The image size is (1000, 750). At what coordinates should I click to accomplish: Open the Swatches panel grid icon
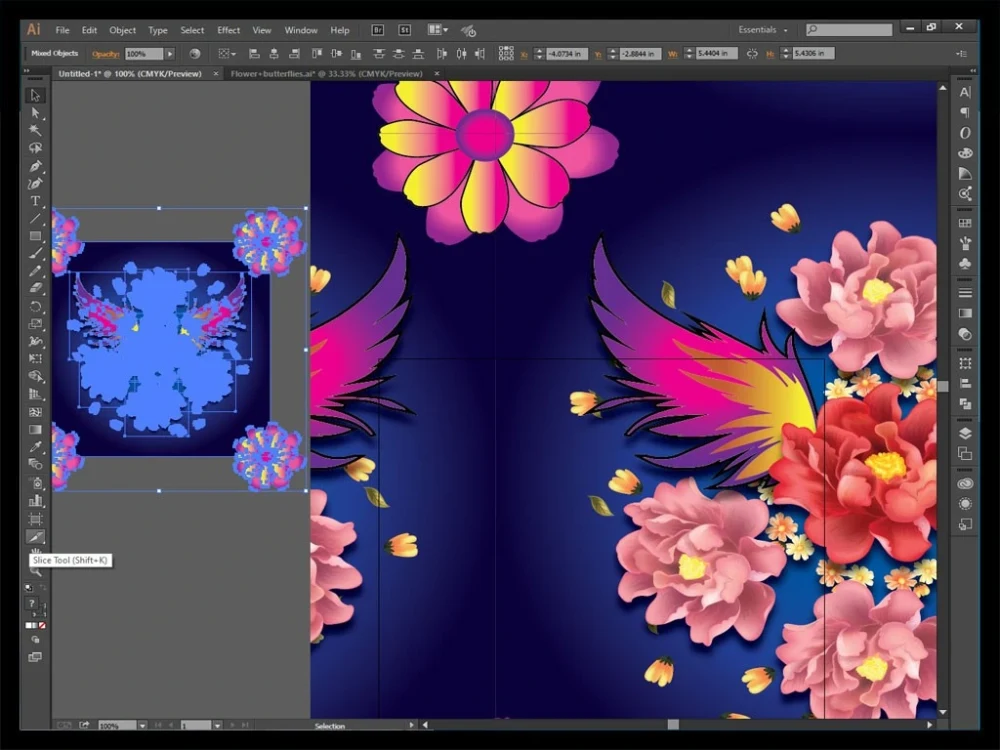click(965, 223)
